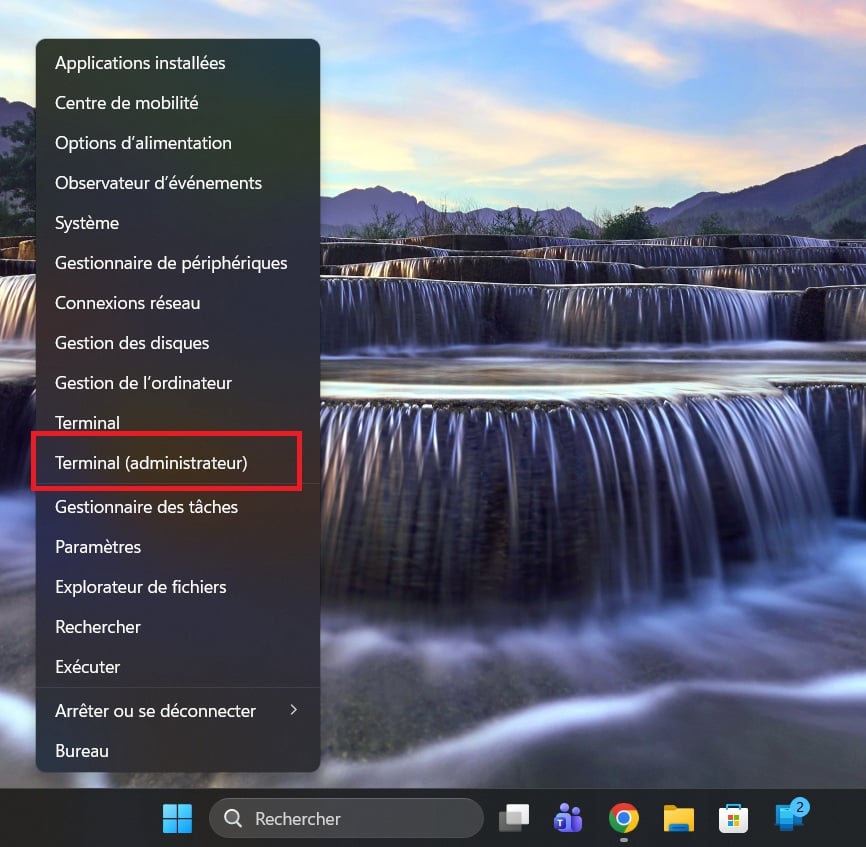Screen dimensions: 866x847
Task: Open Terminal (administrateur)
Action: click(152, 462)
